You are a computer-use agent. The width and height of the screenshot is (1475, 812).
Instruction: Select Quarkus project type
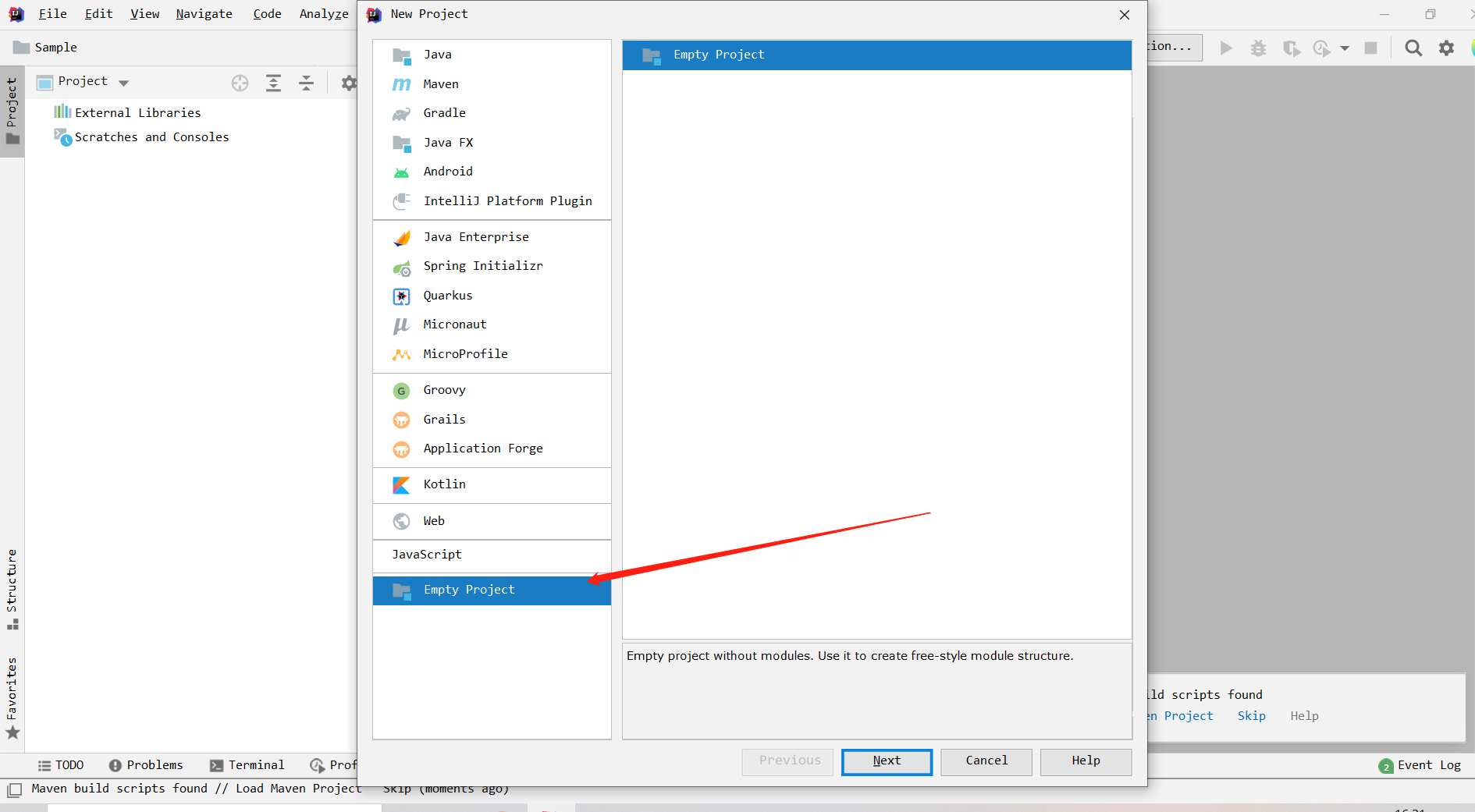pyautogui.click(x=492, y=296)
